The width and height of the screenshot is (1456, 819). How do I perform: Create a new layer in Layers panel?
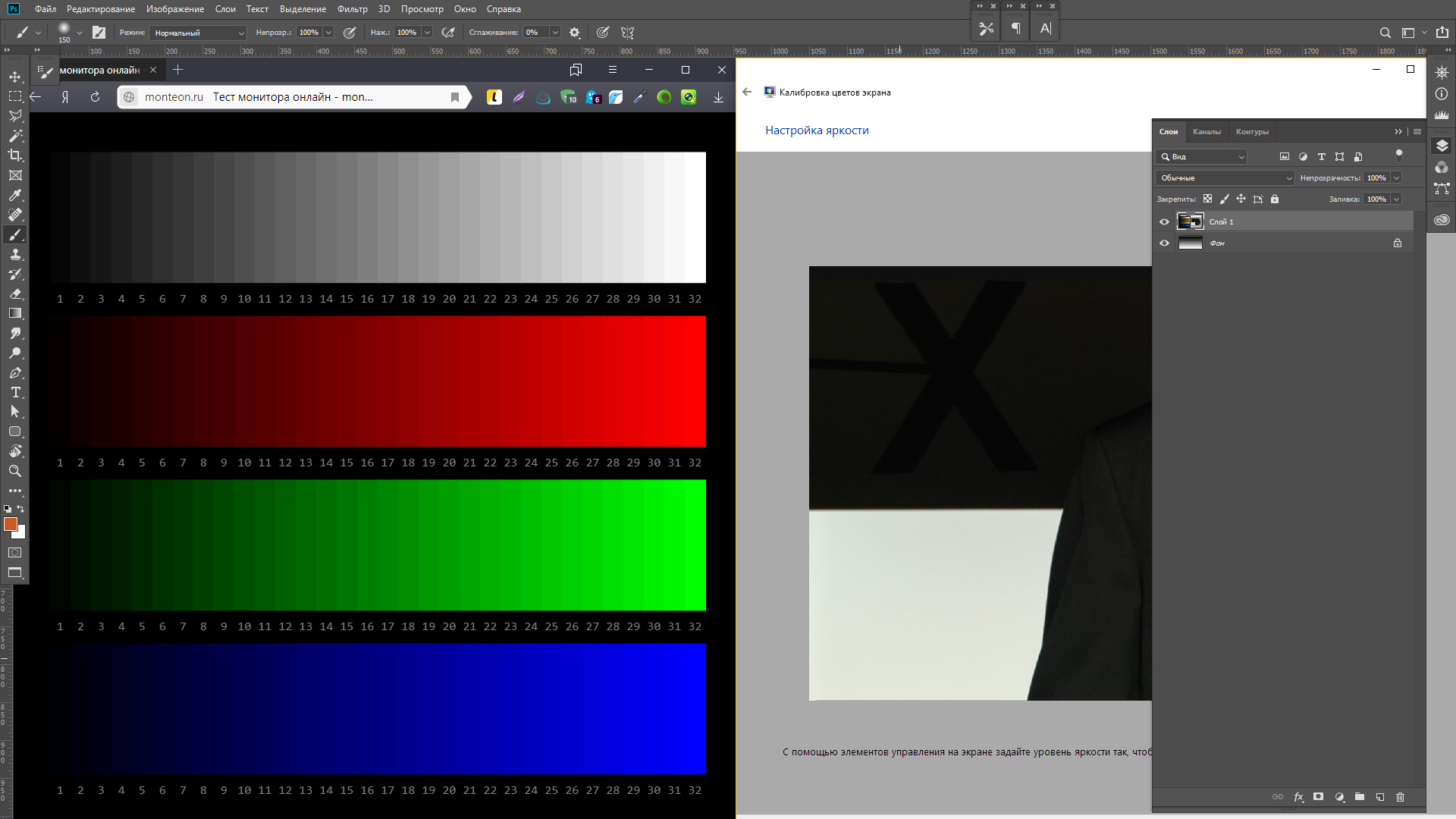click(1380, 797)
